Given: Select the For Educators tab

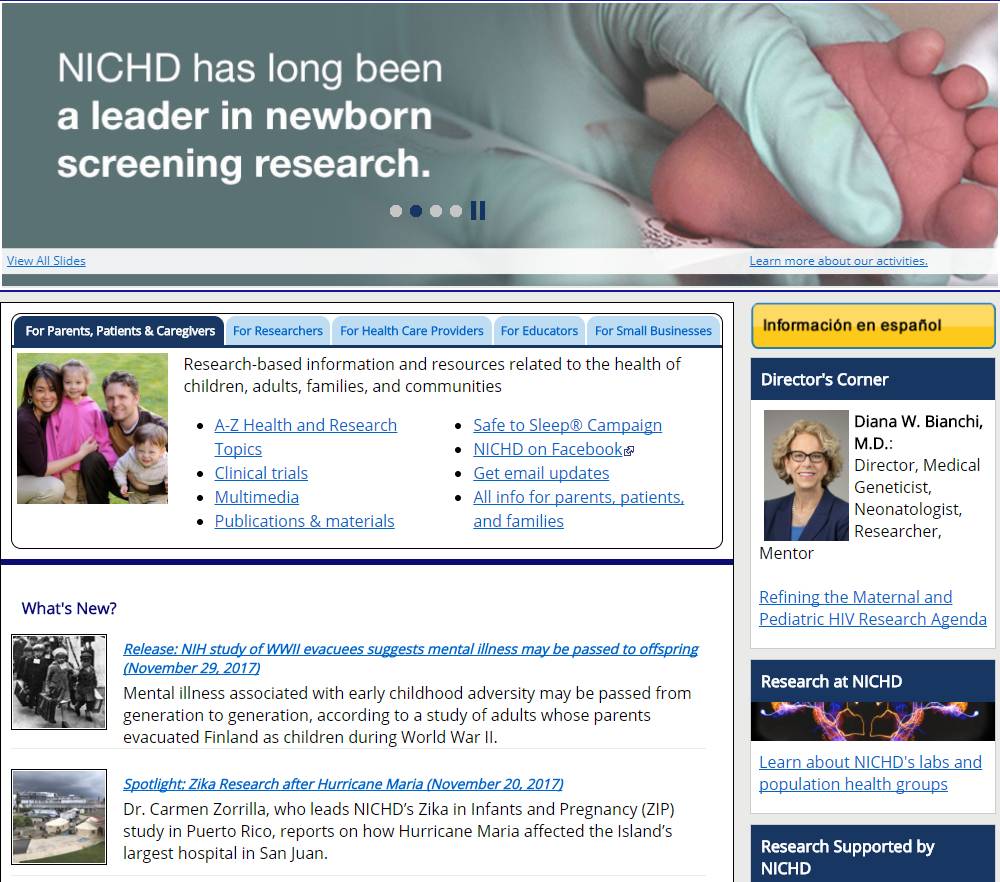Looking at the screenshot, I should (539, 331).
